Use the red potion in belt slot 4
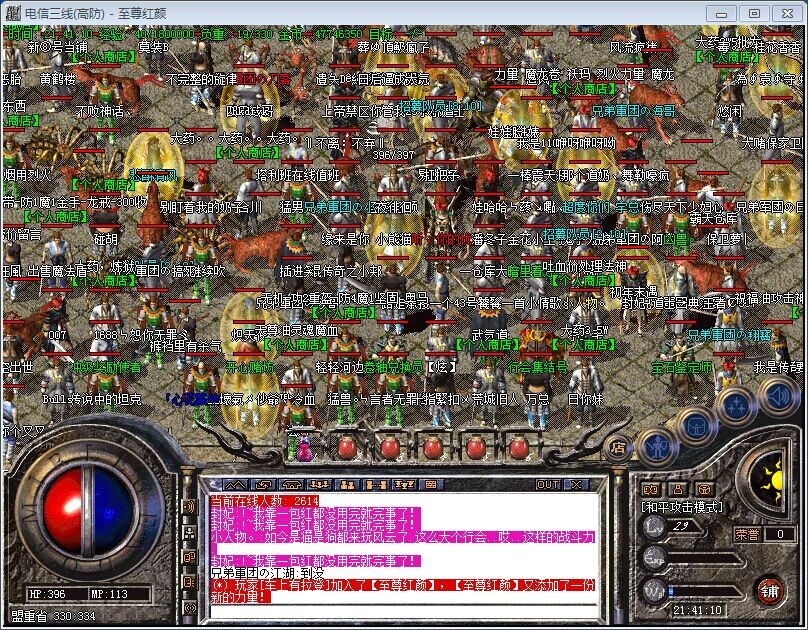The width and height of the screenshot is (808, 630). click(433, 447)
